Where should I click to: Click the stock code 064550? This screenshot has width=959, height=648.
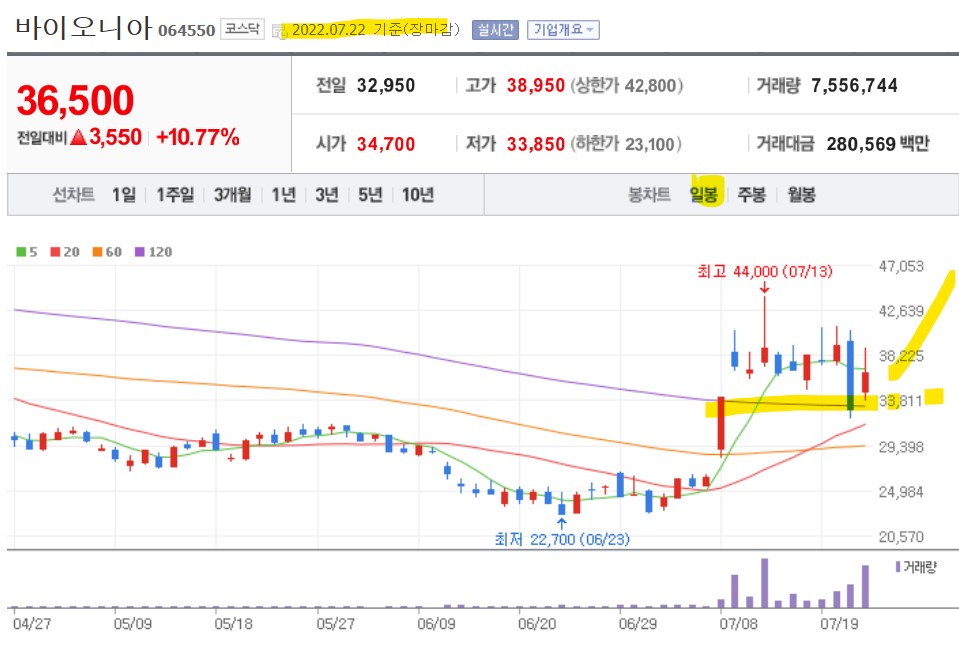pos(187,31)
